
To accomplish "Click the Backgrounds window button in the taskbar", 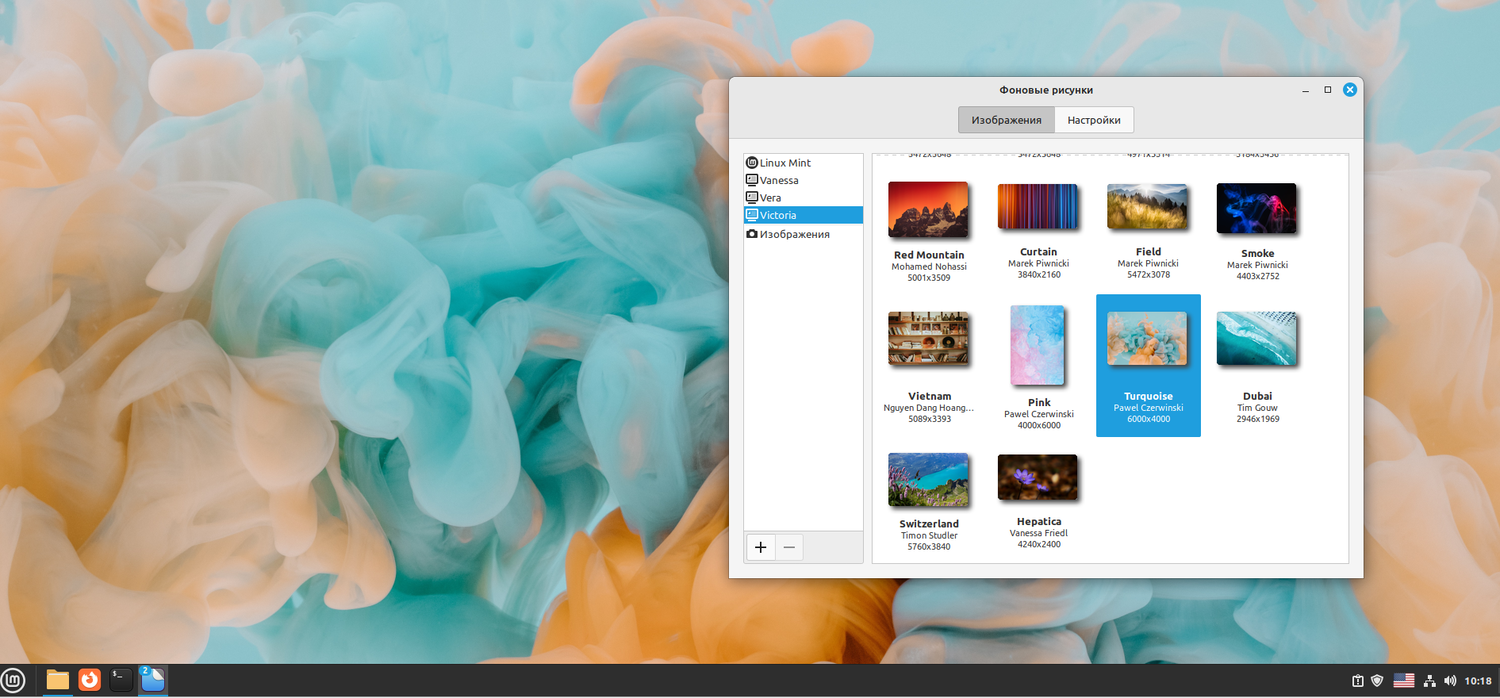I will (152, 680).
